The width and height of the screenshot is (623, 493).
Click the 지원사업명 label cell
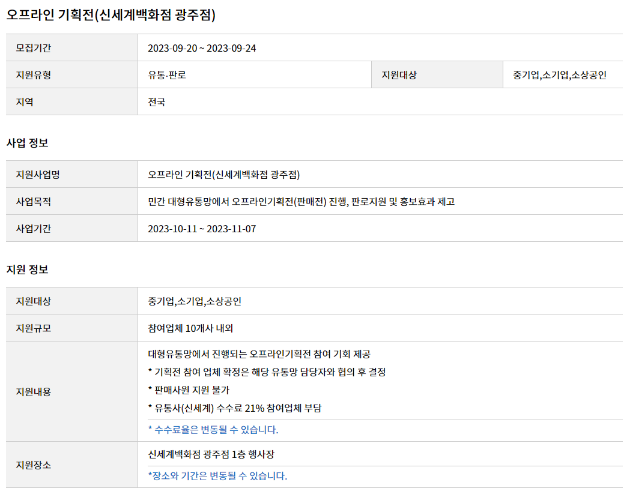coord(72,174)
